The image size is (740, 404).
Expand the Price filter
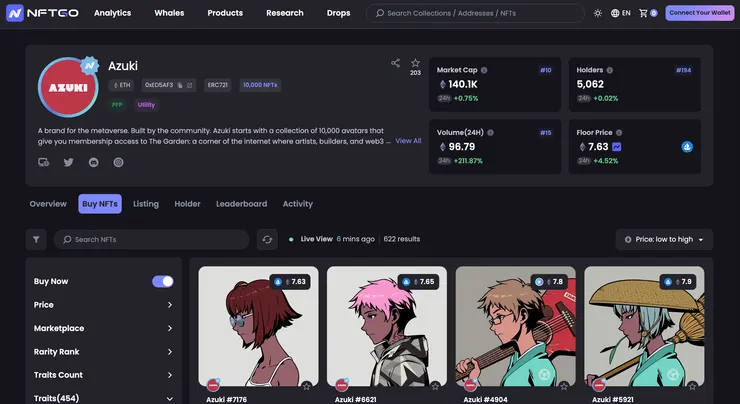[104, 305]
